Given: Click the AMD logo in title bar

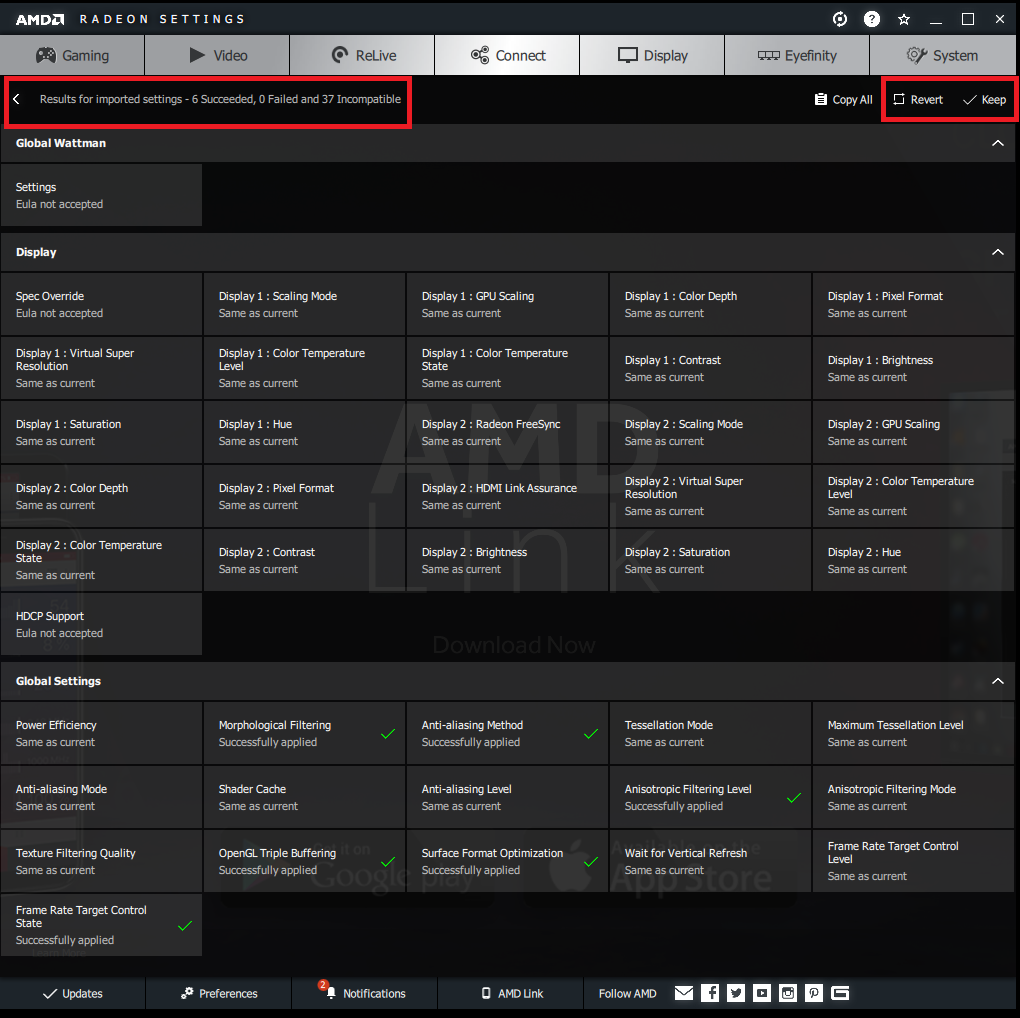Looking at the screenshot, I should (40, 20).
